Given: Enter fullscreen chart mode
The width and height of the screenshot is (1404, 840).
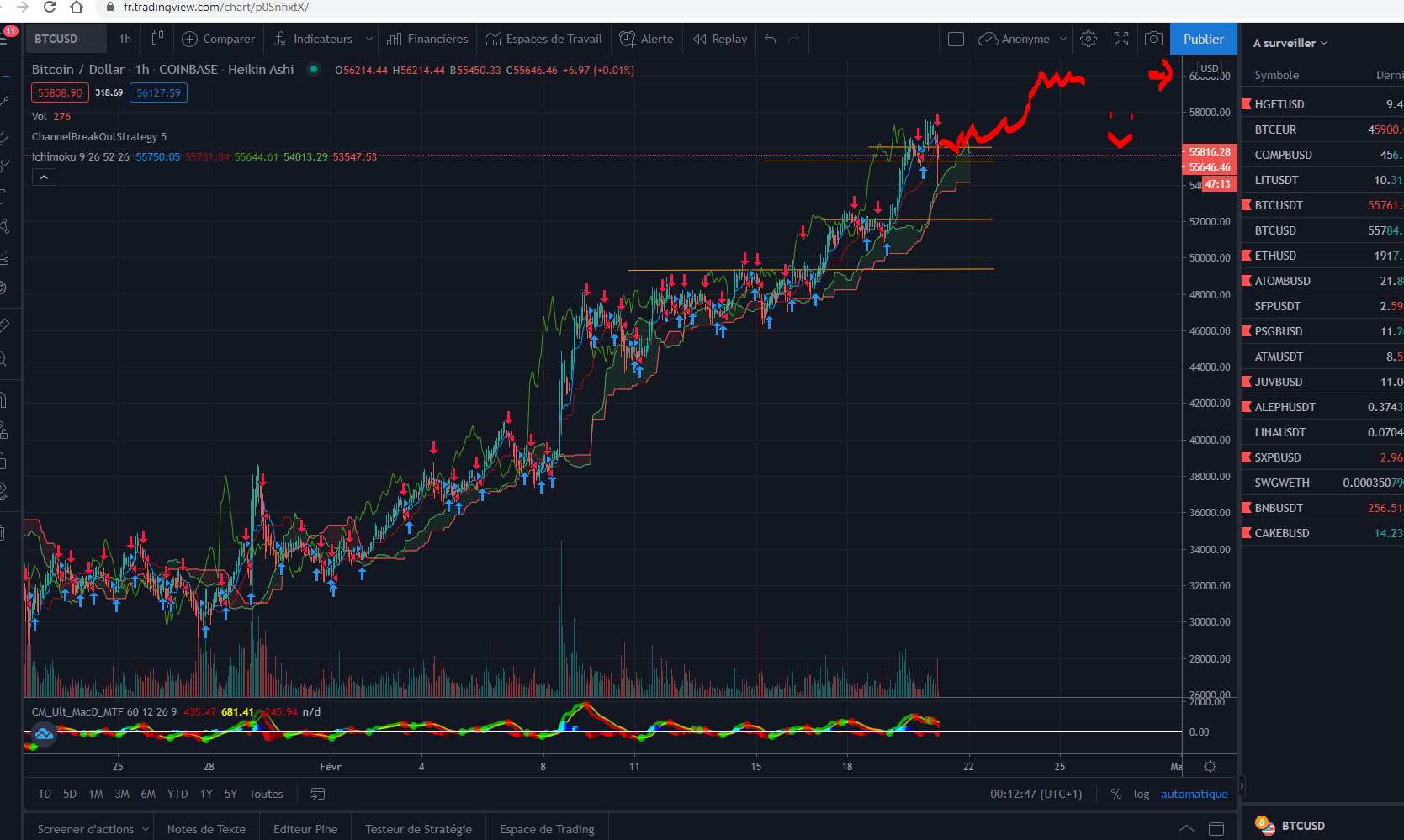Looking at the screenshot, I should pyautogui.click(x=1121, y=39).
